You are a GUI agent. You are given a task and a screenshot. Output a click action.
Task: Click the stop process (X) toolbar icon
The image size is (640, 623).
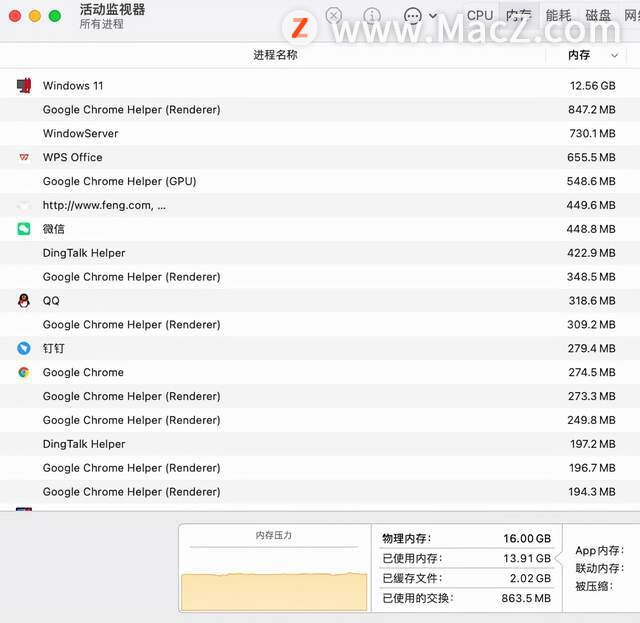point(334,16)
